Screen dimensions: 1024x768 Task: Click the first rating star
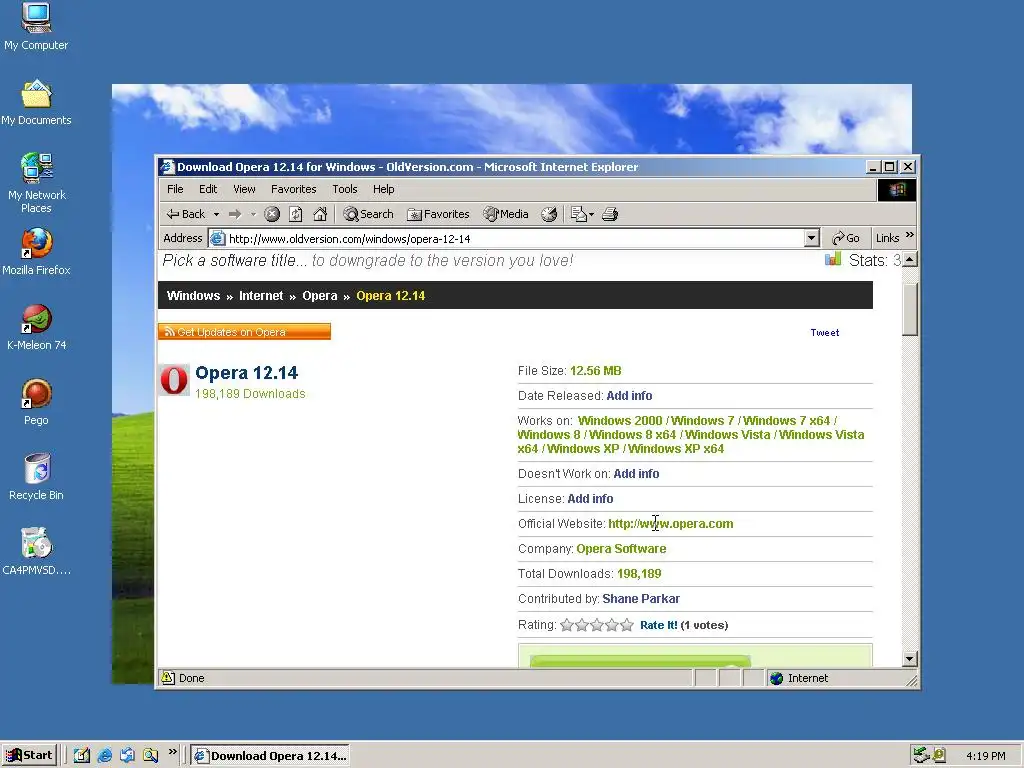tap(567, 625)
